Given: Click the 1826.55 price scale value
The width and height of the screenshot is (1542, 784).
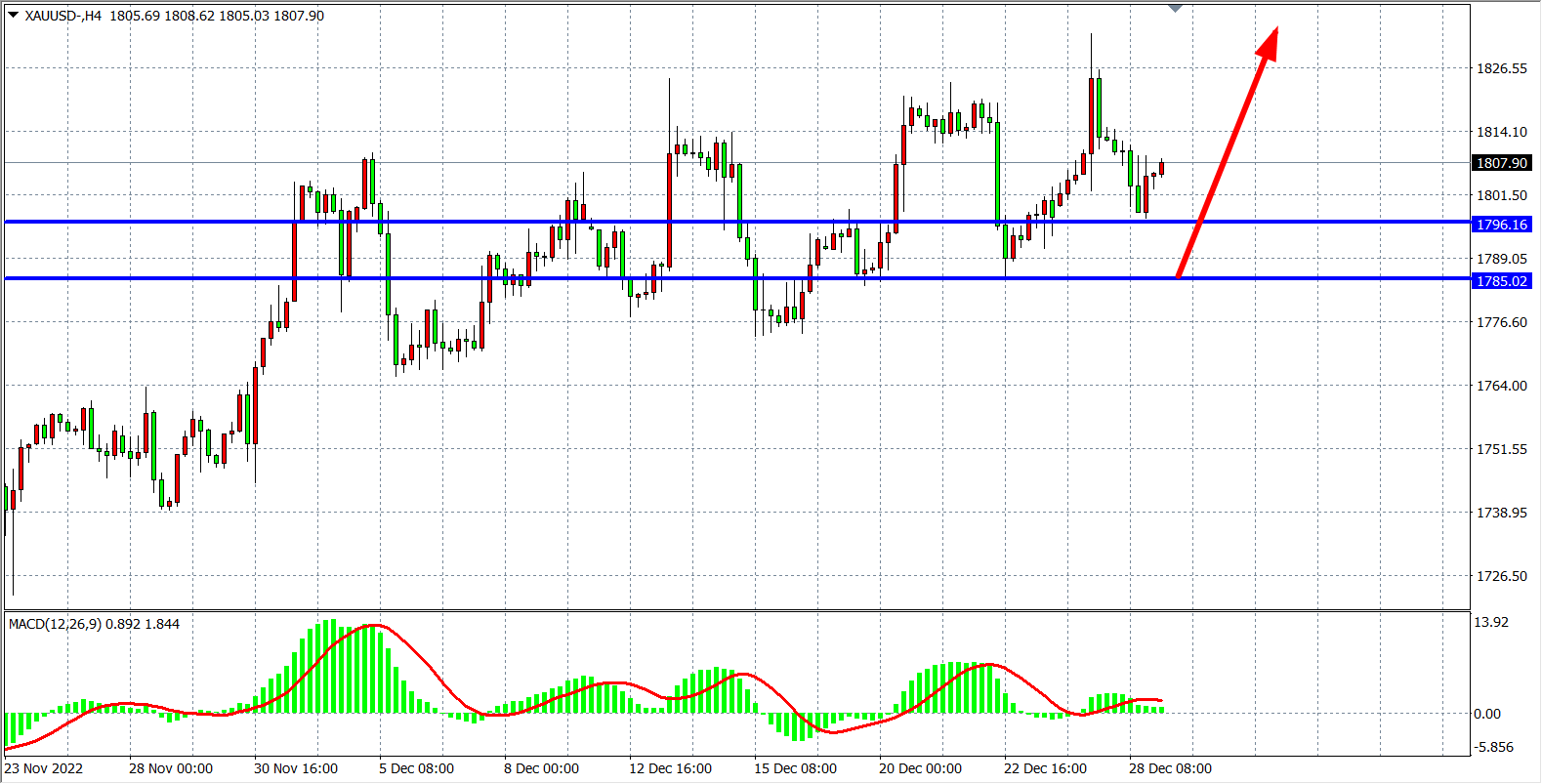Looking at the screenshot, I should click(x=1501, y=68).
